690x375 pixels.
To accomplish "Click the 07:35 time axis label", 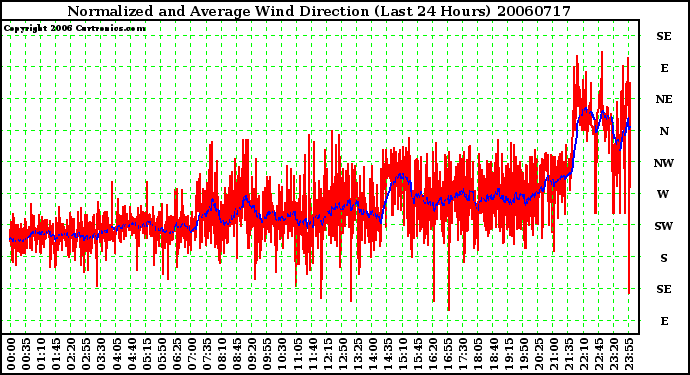I will coord(207,354).
